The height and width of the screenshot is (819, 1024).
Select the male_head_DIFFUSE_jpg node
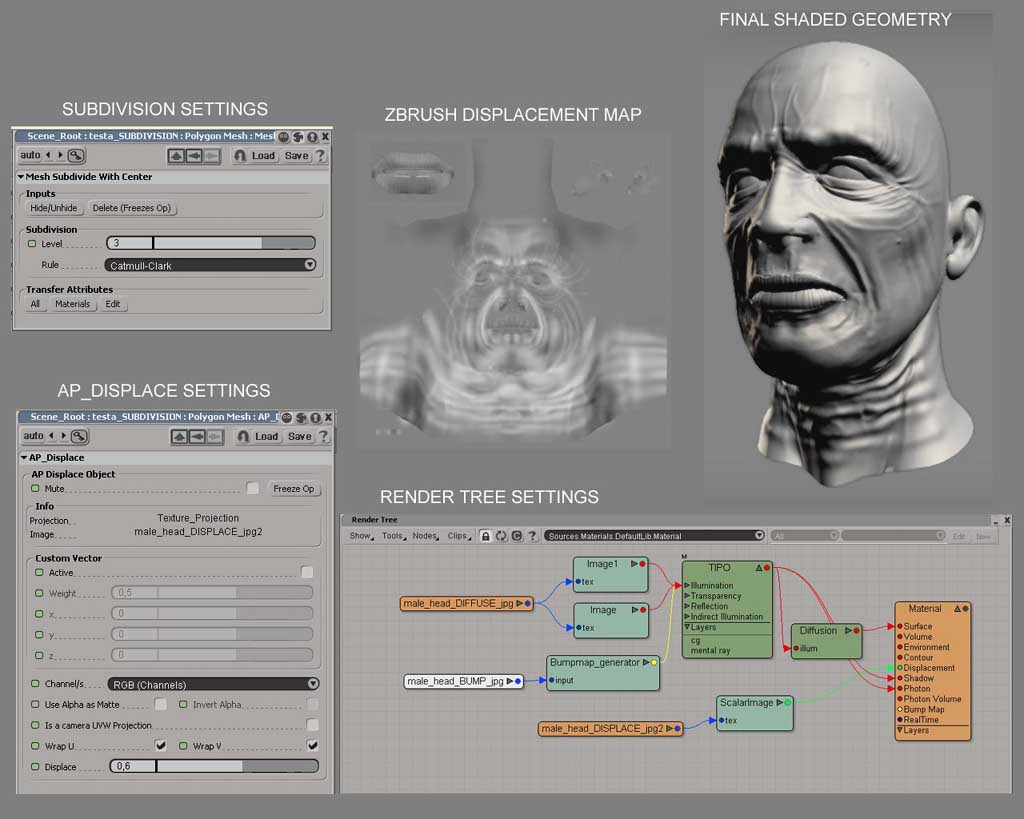pyautogui.click(x=467, y=603)
